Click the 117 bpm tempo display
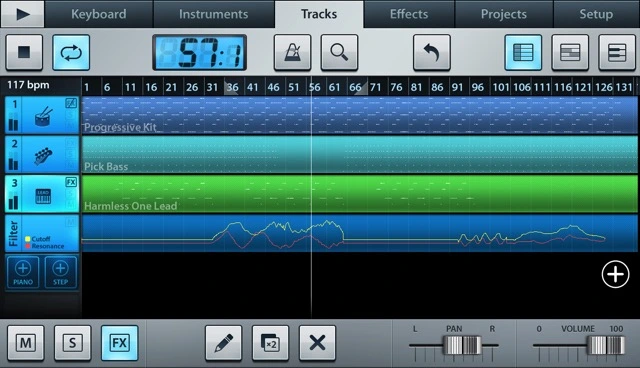This screenshot has width=640, height=368. (28, 85)
